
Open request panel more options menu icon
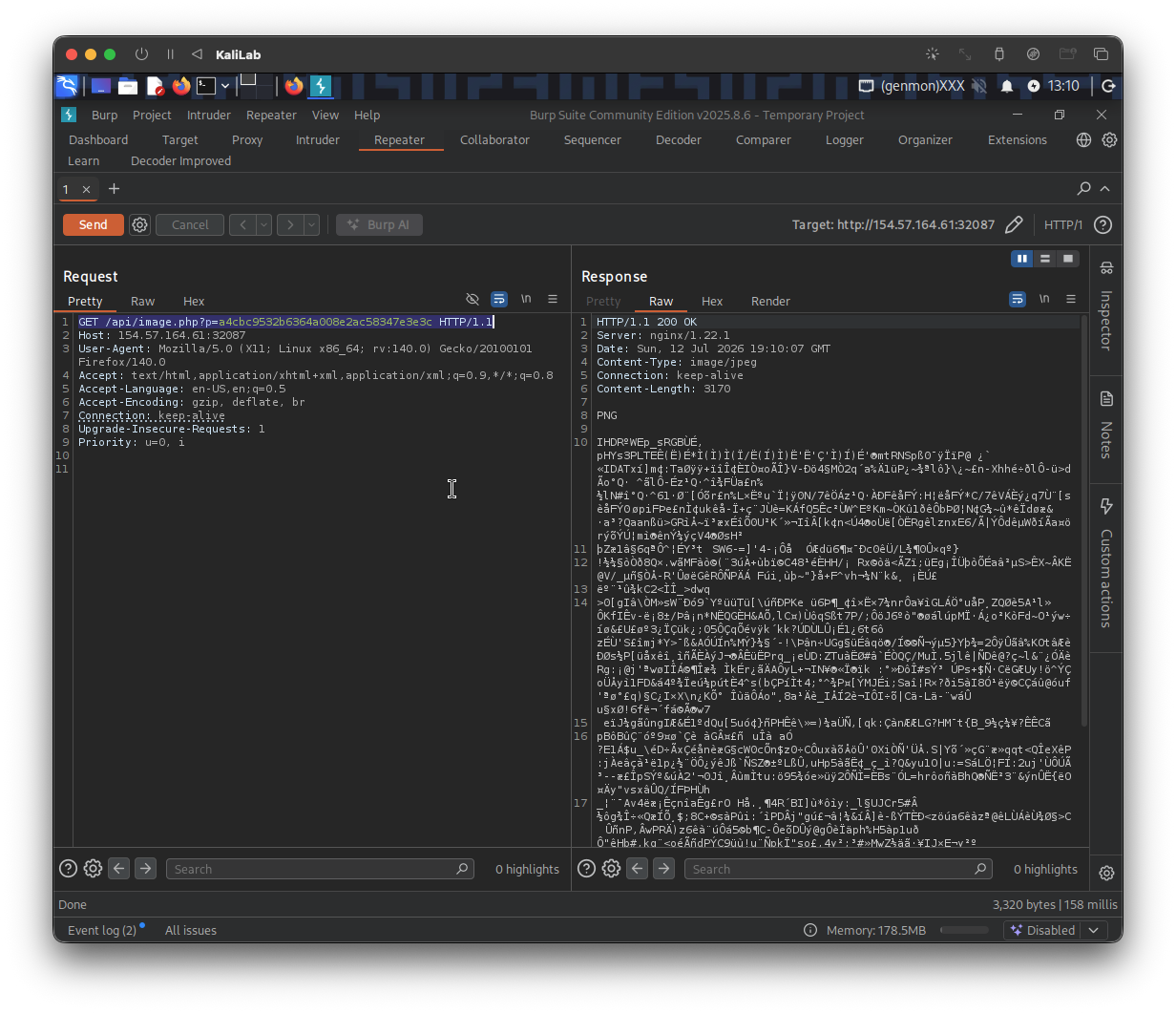[x=553, y=300]
